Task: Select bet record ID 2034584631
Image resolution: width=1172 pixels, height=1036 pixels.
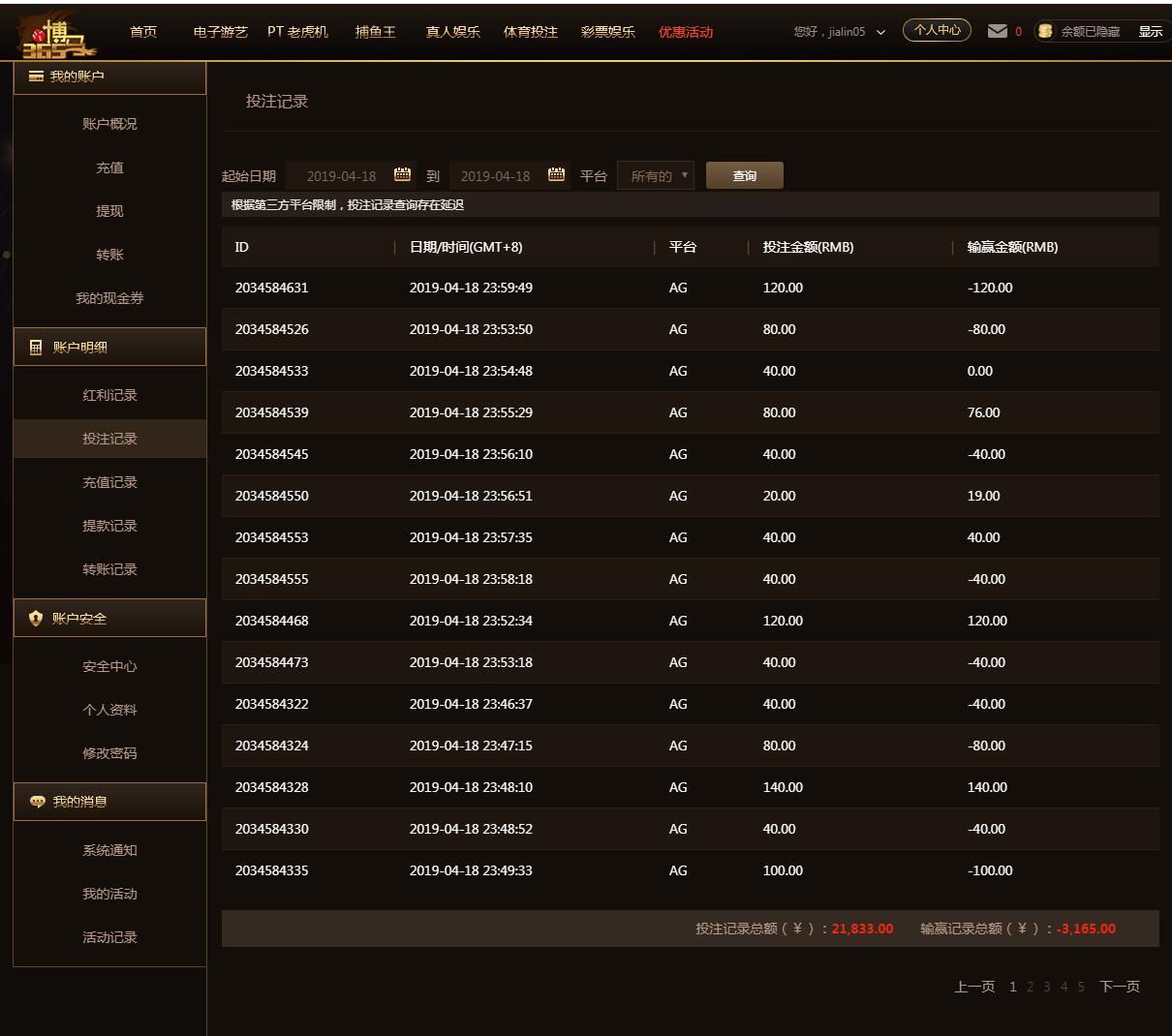Action: click(272, 288)
